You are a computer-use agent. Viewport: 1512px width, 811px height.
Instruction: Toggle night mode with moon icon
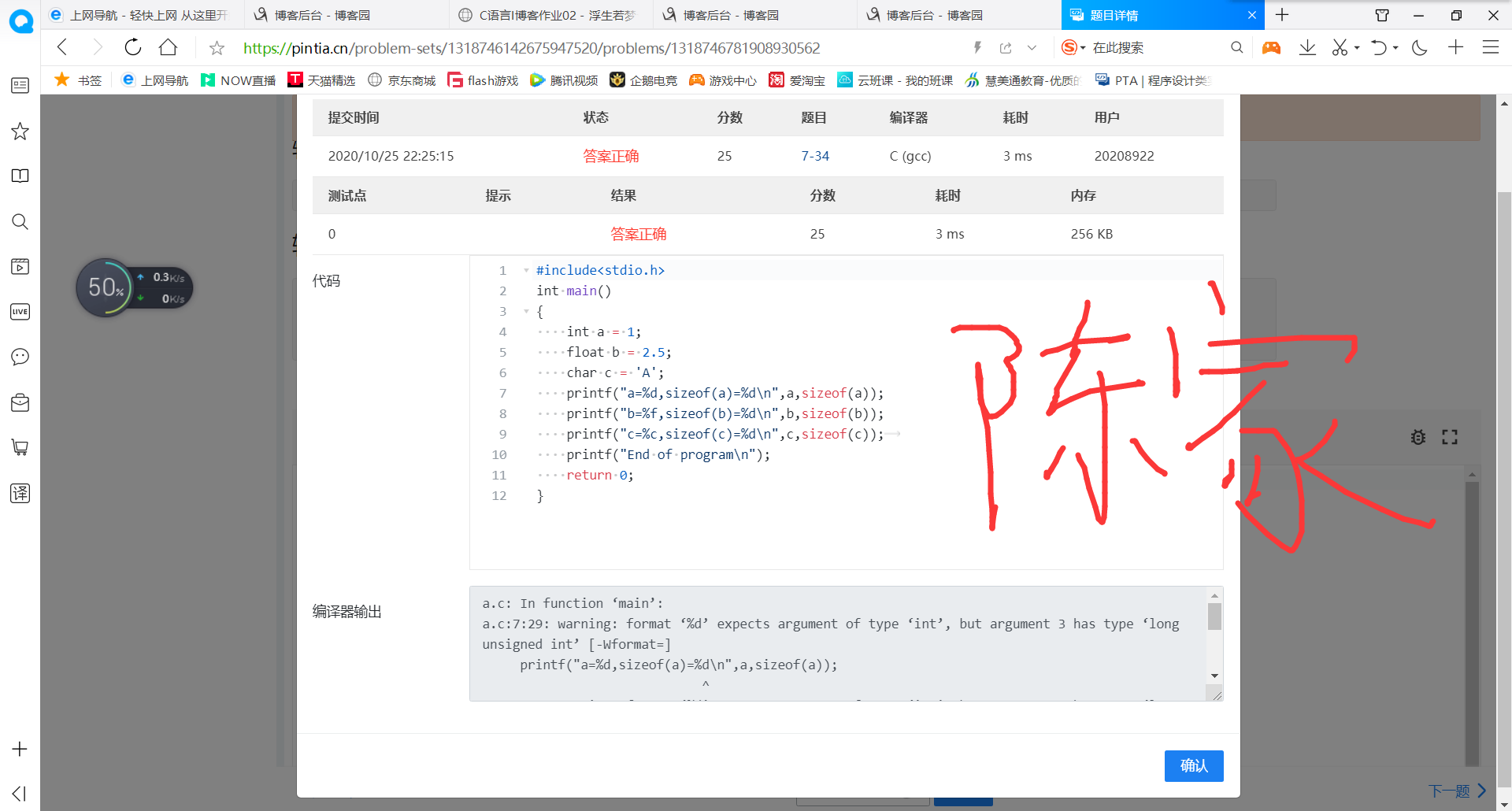click(x=1420, y=48)
